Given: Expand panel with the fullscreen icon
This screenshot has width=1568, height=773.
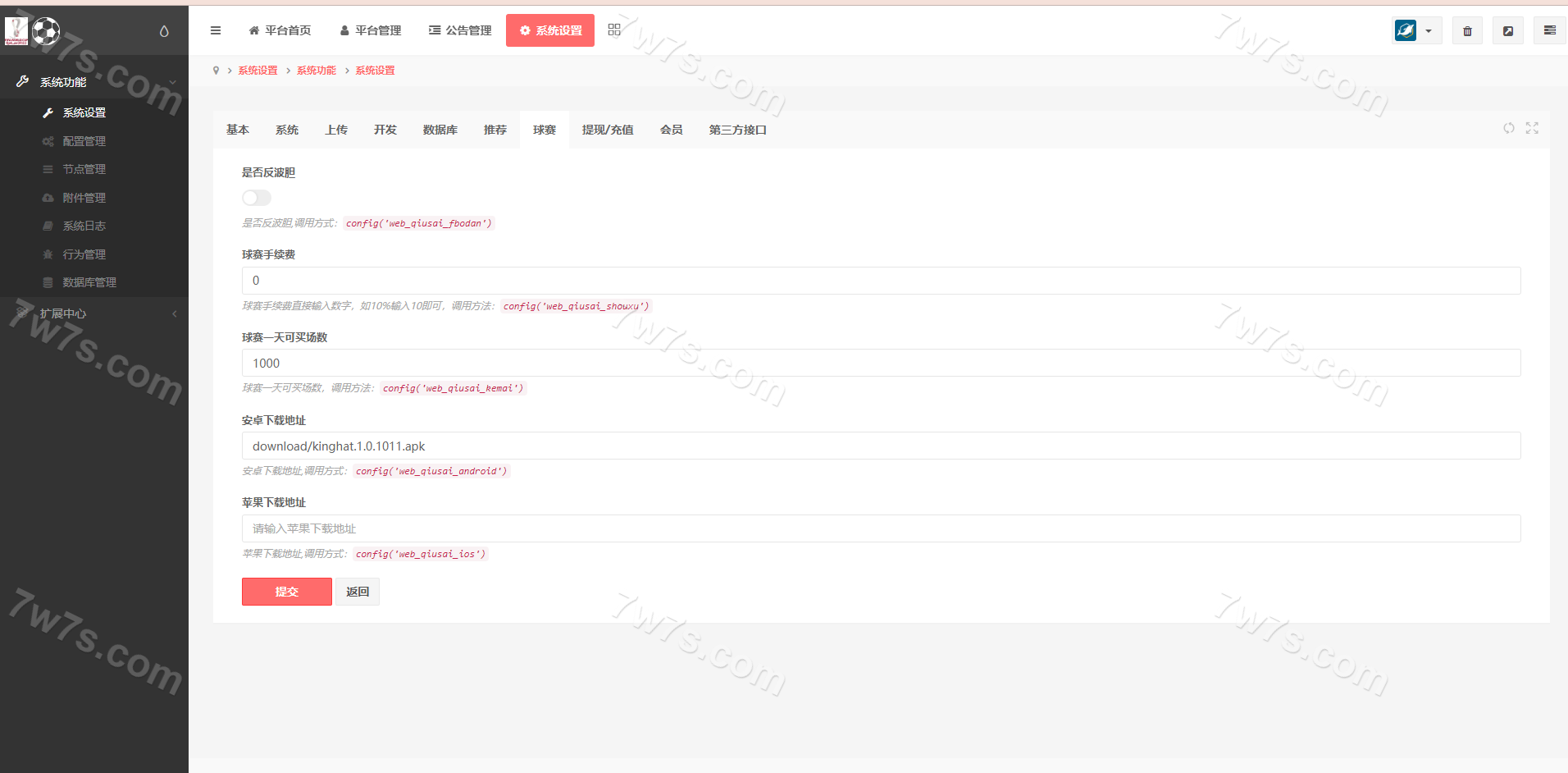Looking at the screenshot, I should point(1532,129).
